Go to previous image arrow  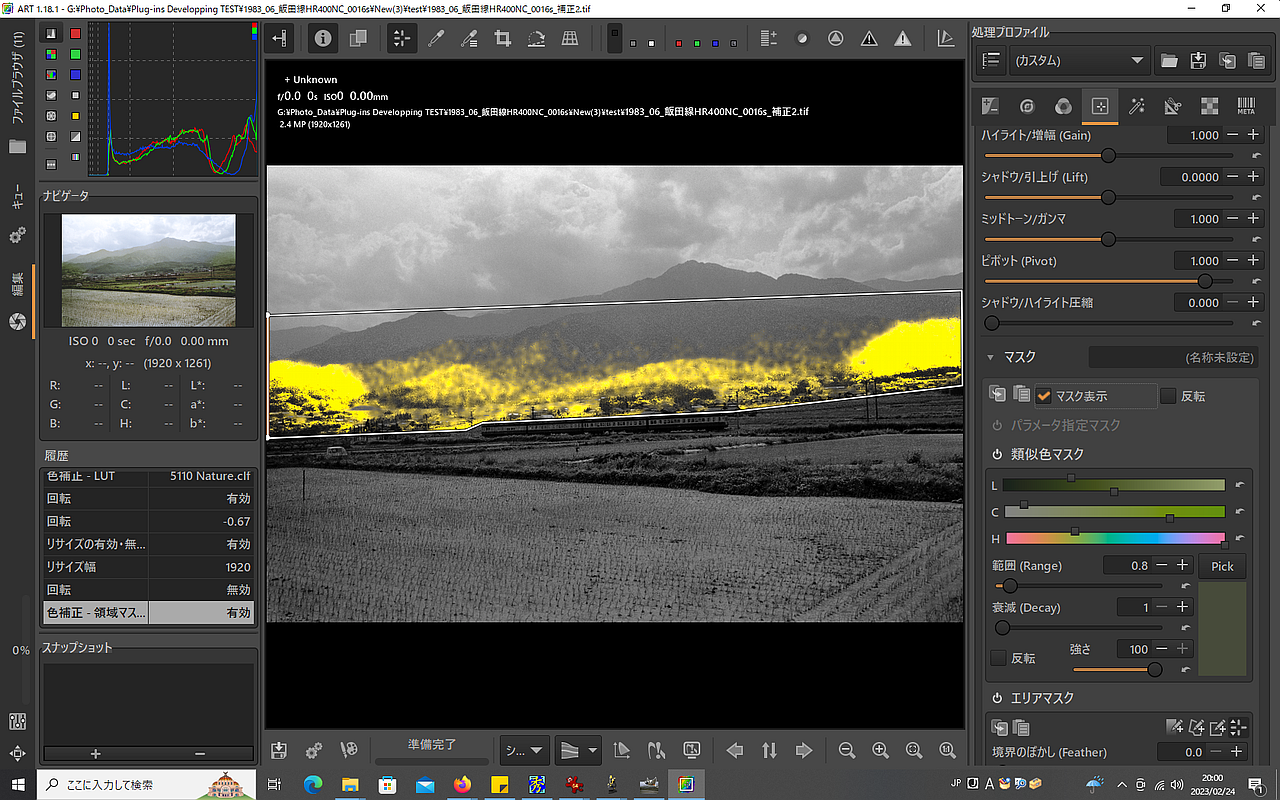coord(735,750)
